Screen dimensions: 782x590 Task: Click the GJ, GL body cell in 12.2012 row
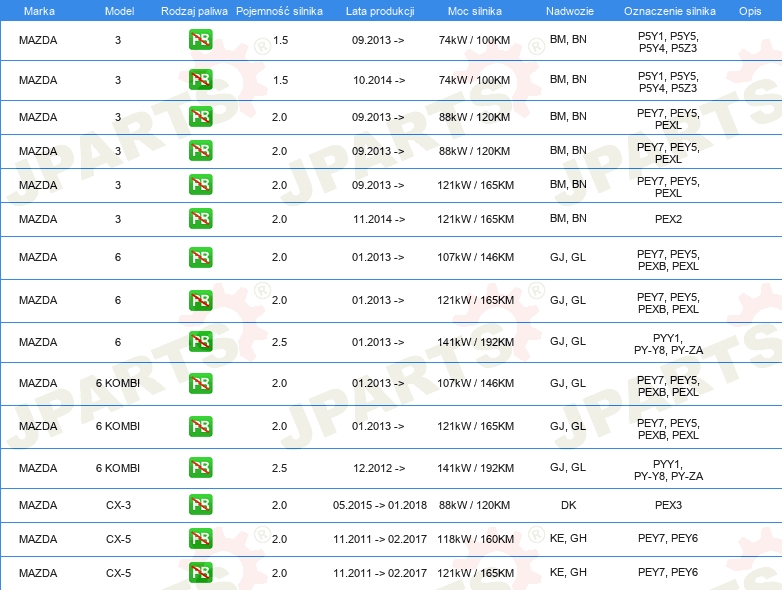click(x=568, y=467)
